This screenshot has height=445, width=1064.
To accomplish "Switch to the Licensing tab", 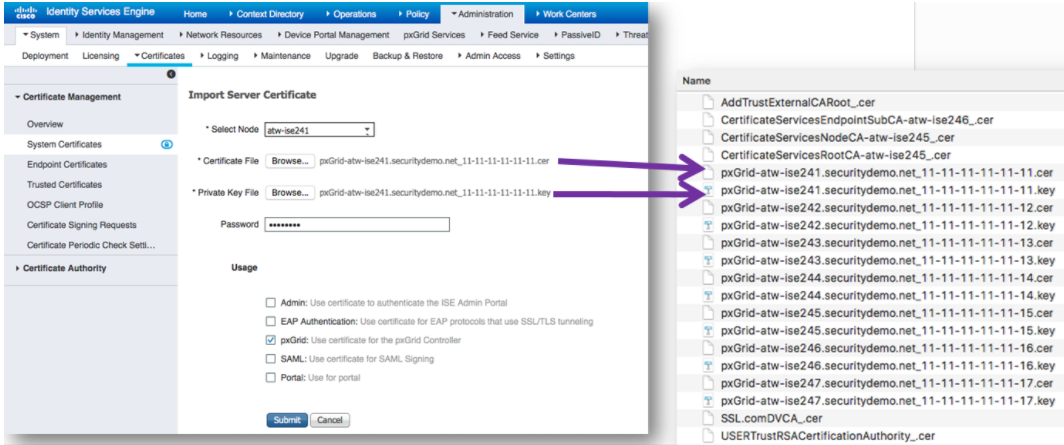I will tap(100, 56).
